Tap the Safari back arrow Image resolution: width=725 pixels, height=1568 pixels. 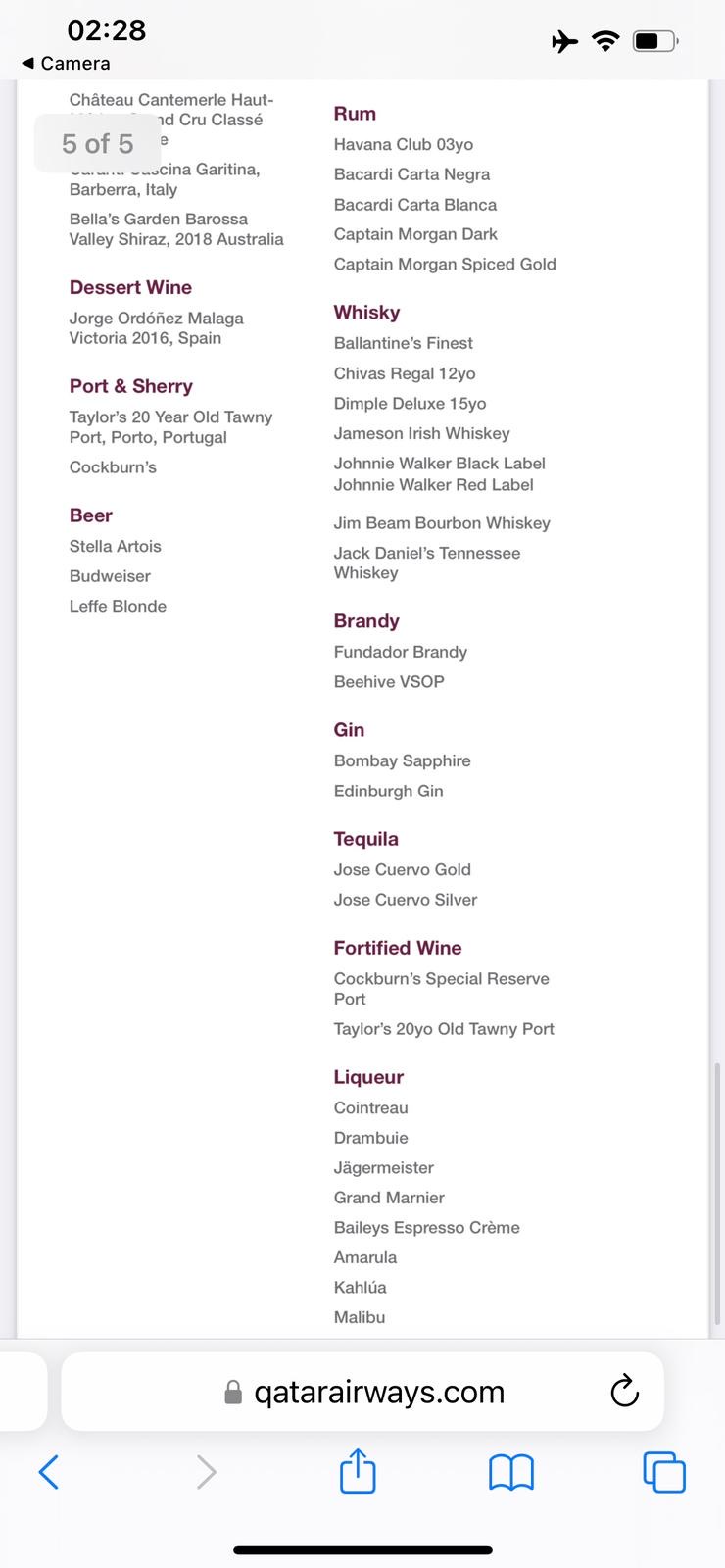(49, 1471)
